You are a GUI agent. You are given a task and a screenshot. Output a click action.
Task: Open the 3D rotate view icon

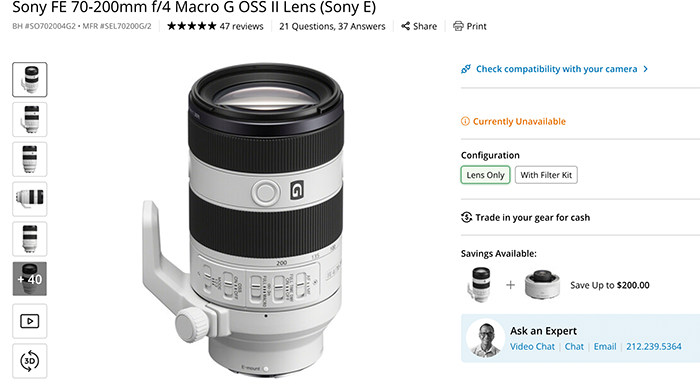(x=29, y=361)
